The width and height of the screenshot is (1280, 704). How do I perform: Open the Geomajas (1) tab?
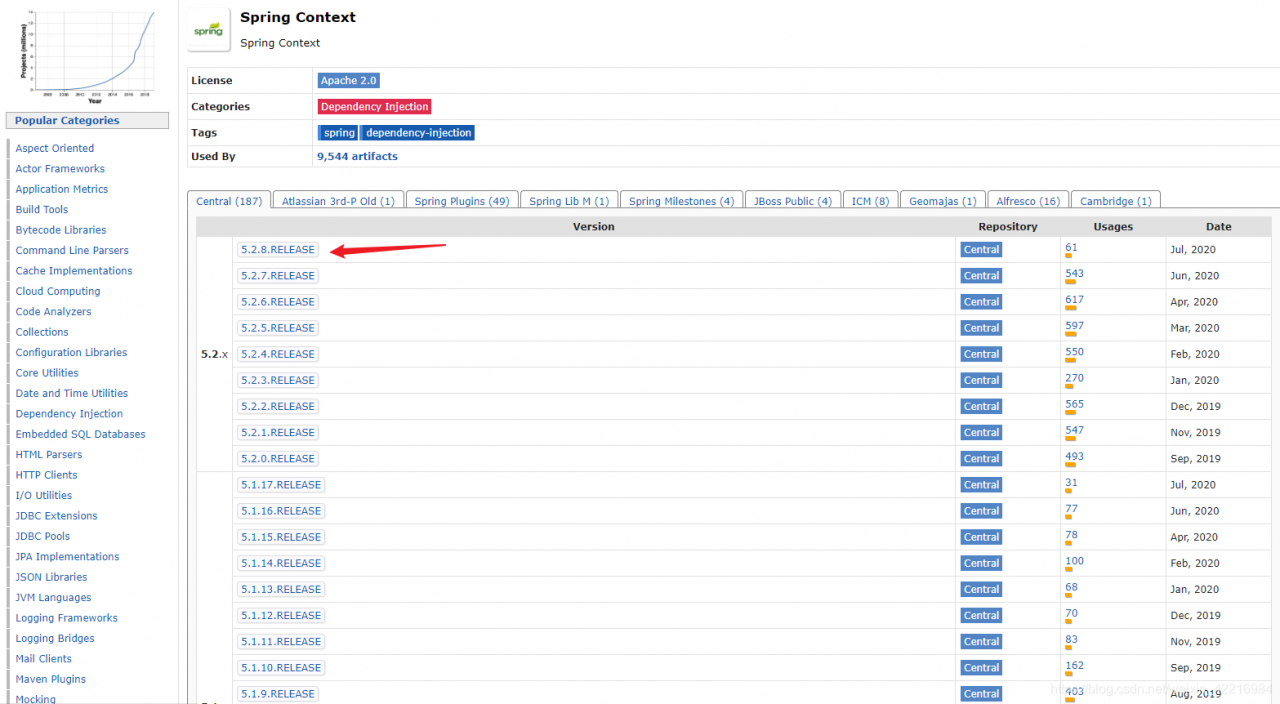click(x=943, y=201)
